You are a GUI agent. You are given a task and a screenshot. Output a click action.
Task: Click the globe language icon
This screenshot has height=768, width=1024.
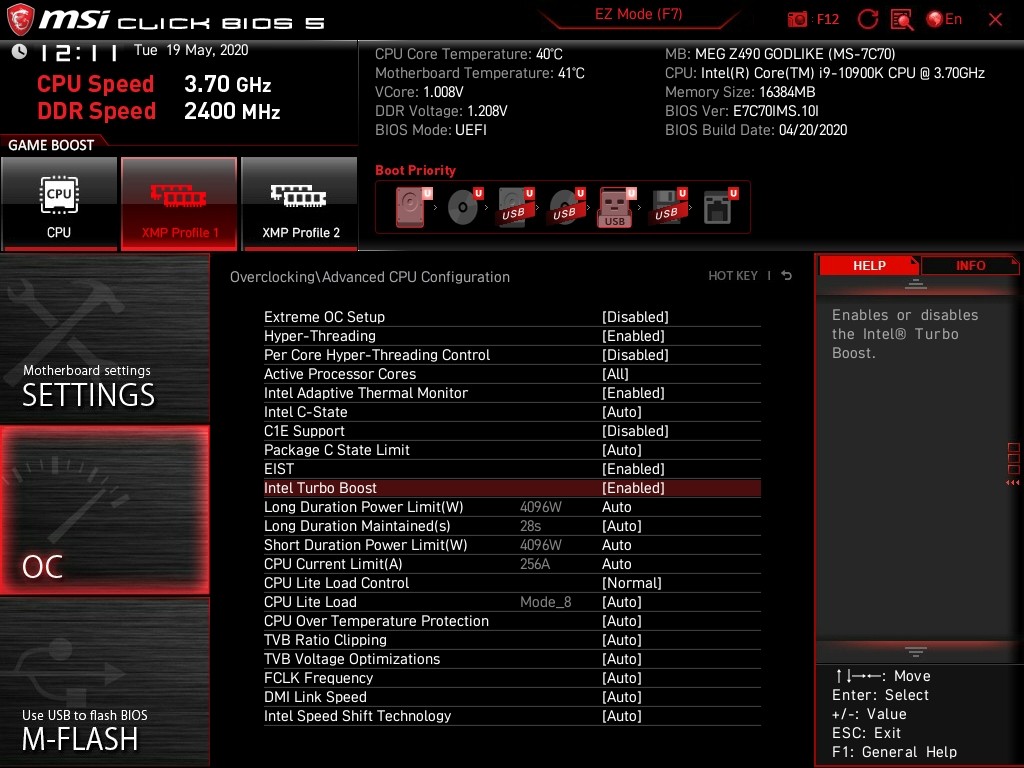(x=935, y=19)
